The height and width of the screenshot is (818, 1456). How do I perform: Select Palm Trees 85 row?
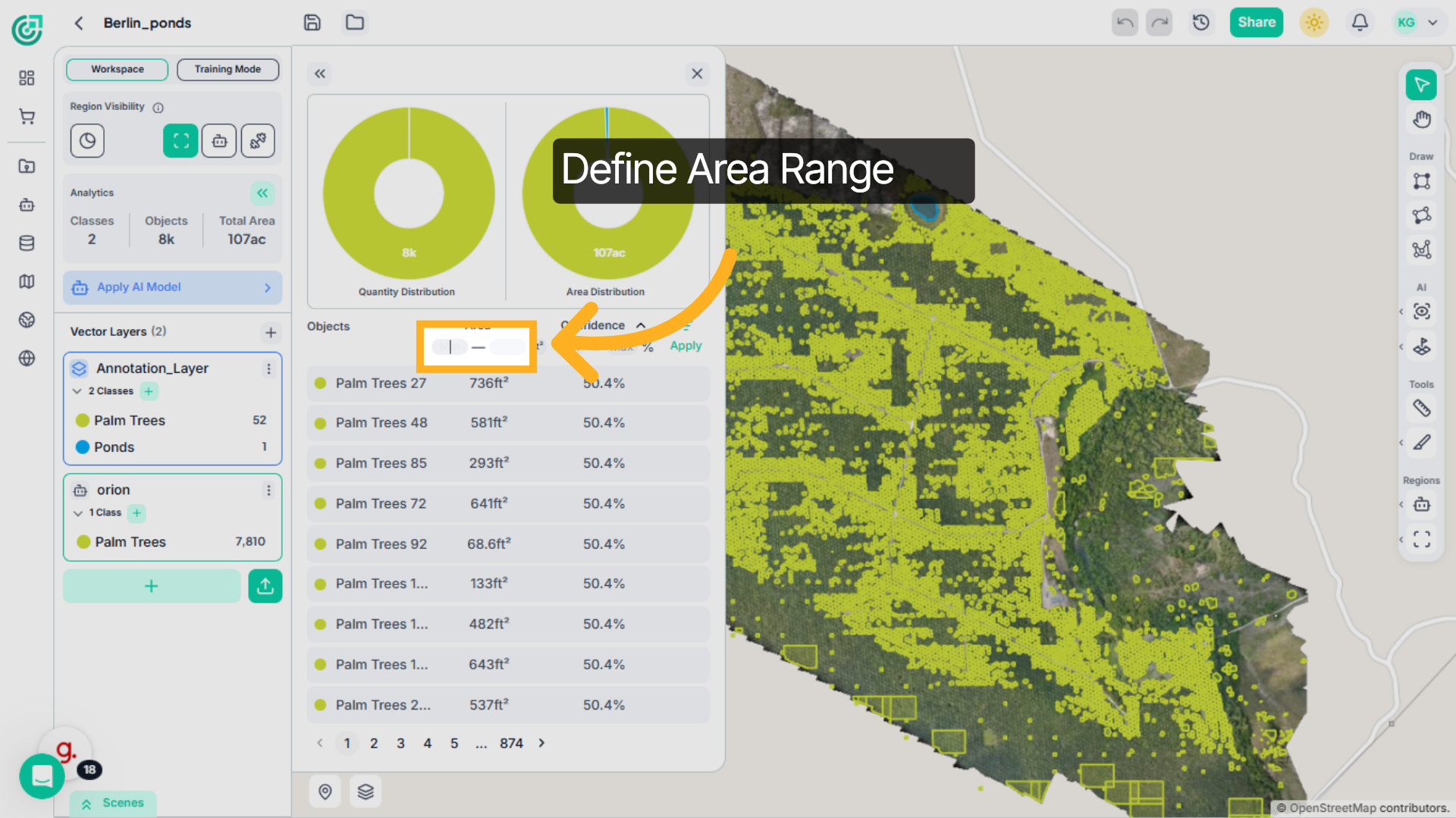[508, 463]
